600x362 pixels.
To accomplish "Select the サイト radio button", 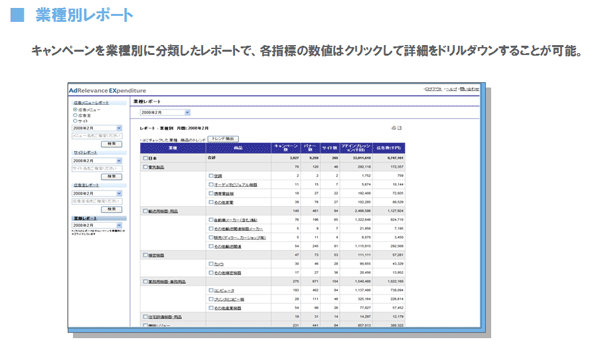I will click(75, 121).
